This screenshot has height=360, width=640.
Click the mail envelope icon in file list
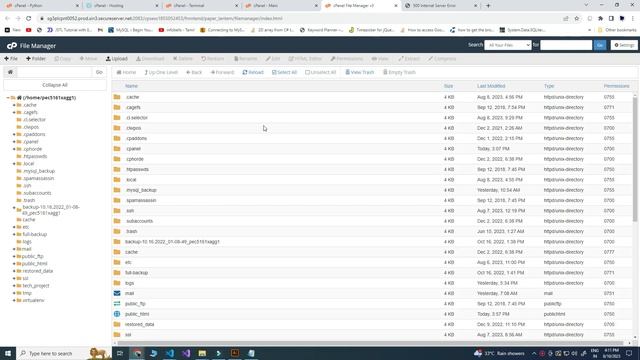[117, 293]
